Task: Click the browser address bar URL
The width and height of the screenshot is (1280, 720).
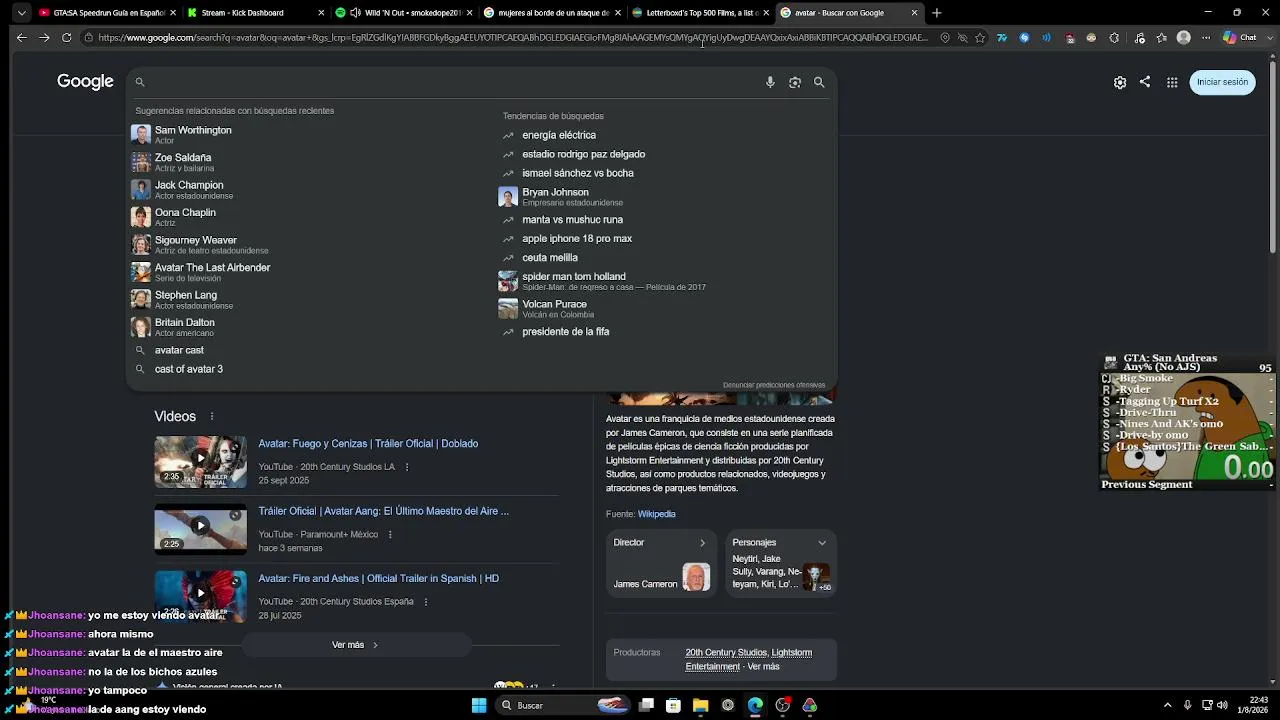Action: [x=513, y=38]
